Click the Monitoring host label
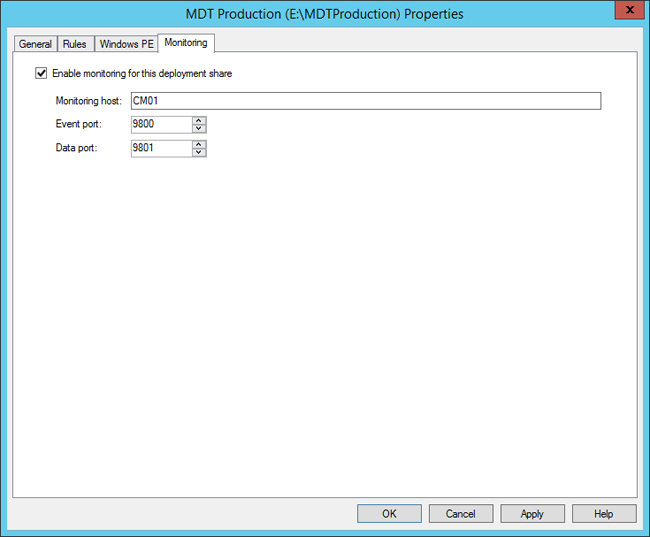Image resolution: width=650 pixels, height=537 pixels. (x=89, y=101)
